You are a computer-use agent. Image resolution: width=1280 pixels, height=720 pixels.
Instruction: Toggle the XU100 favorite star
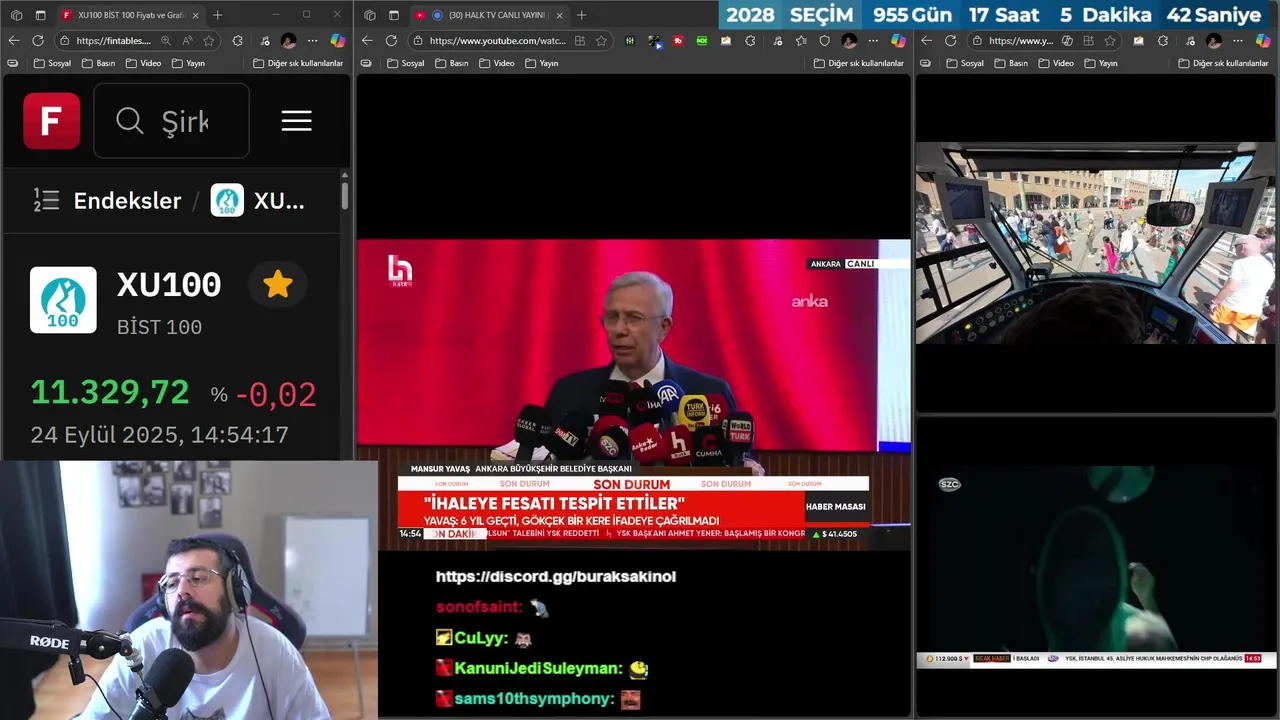[277, 285]
